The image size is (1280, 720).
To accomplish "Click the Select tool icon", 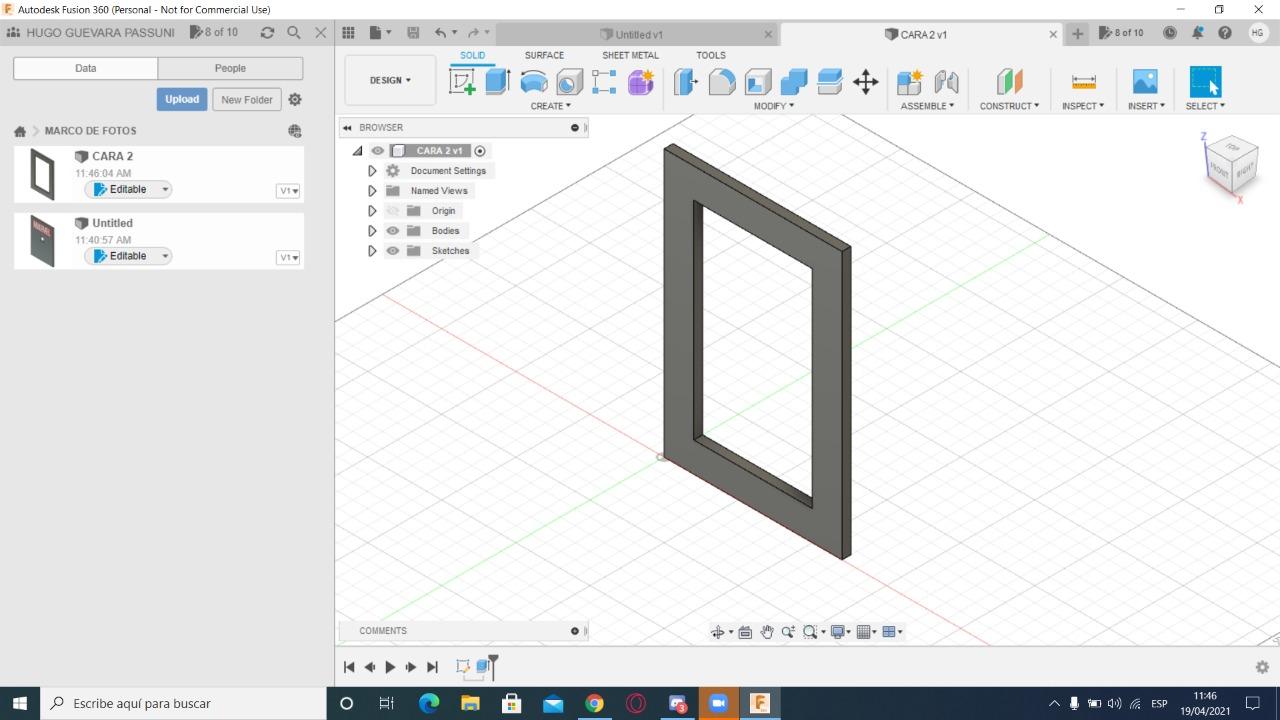I will click(x=1205, y=82).
